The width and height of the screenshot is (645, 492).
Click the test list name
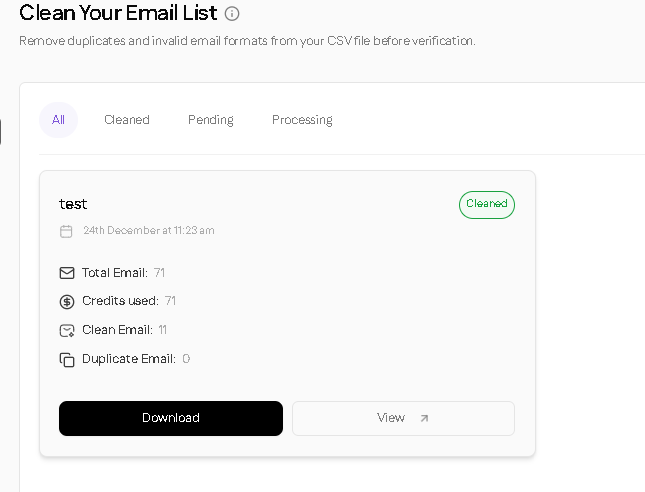[73, 204]
